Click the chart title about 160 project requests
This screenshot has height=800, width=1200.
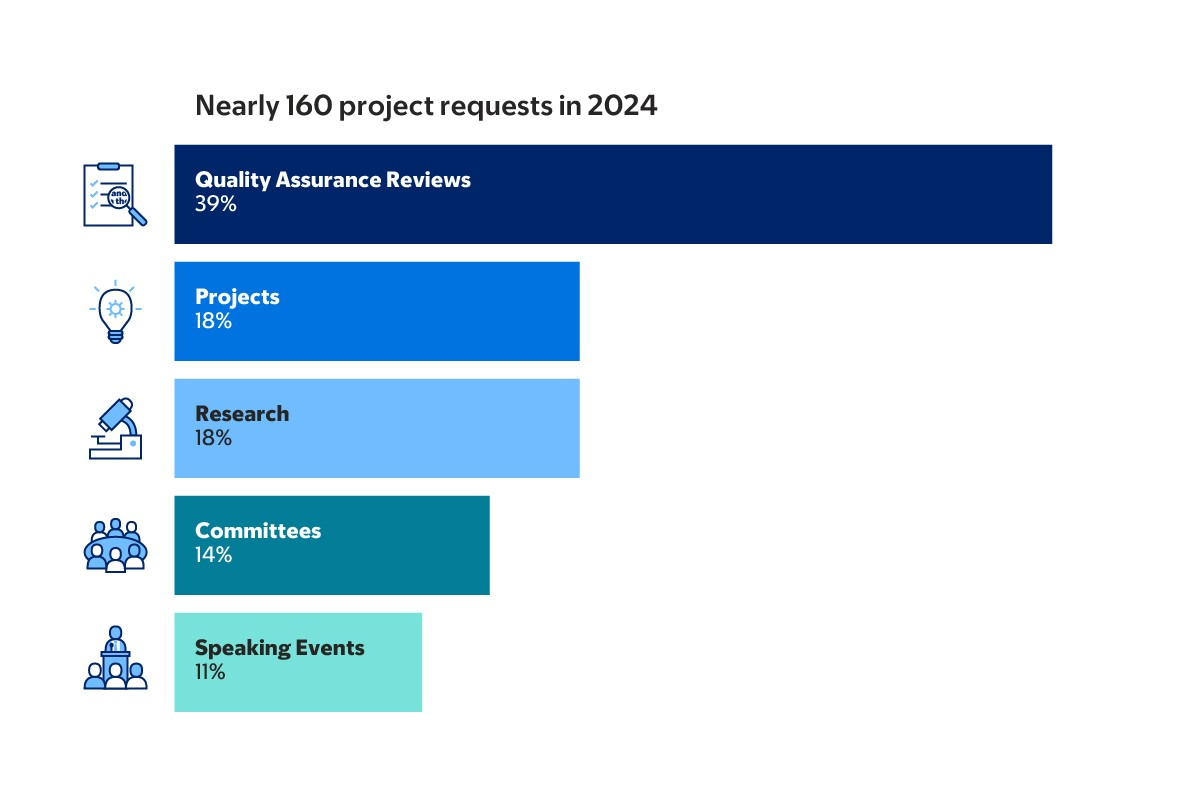426,105
